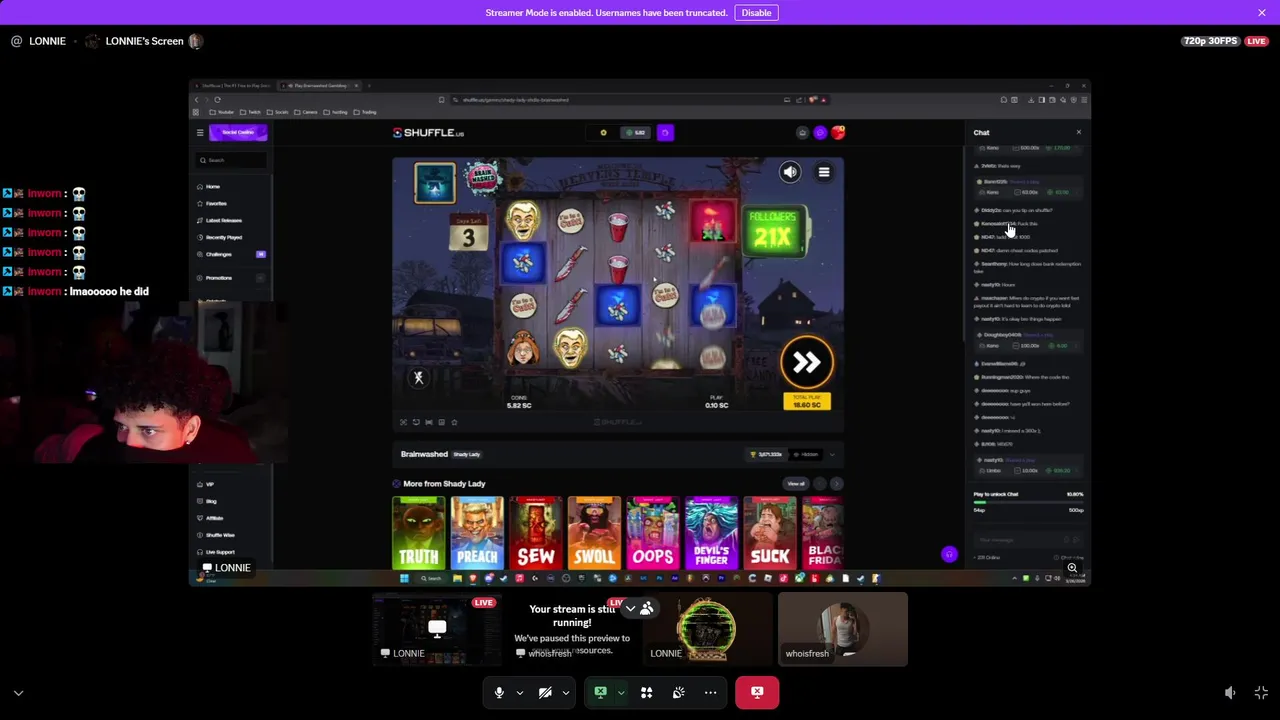Dismiss the Streamer Mode banner
The image size is (1280, 720).
1262,13
